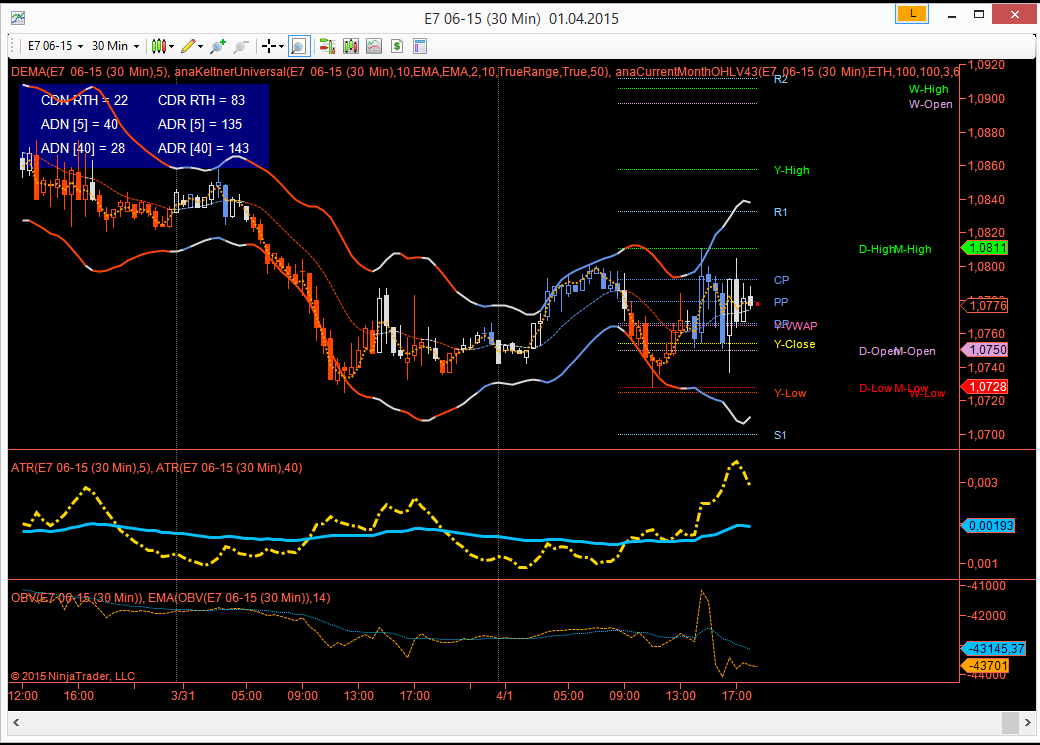Click the DEMA indicator label text
This screenshot has height=745, width=1040.
89,72
